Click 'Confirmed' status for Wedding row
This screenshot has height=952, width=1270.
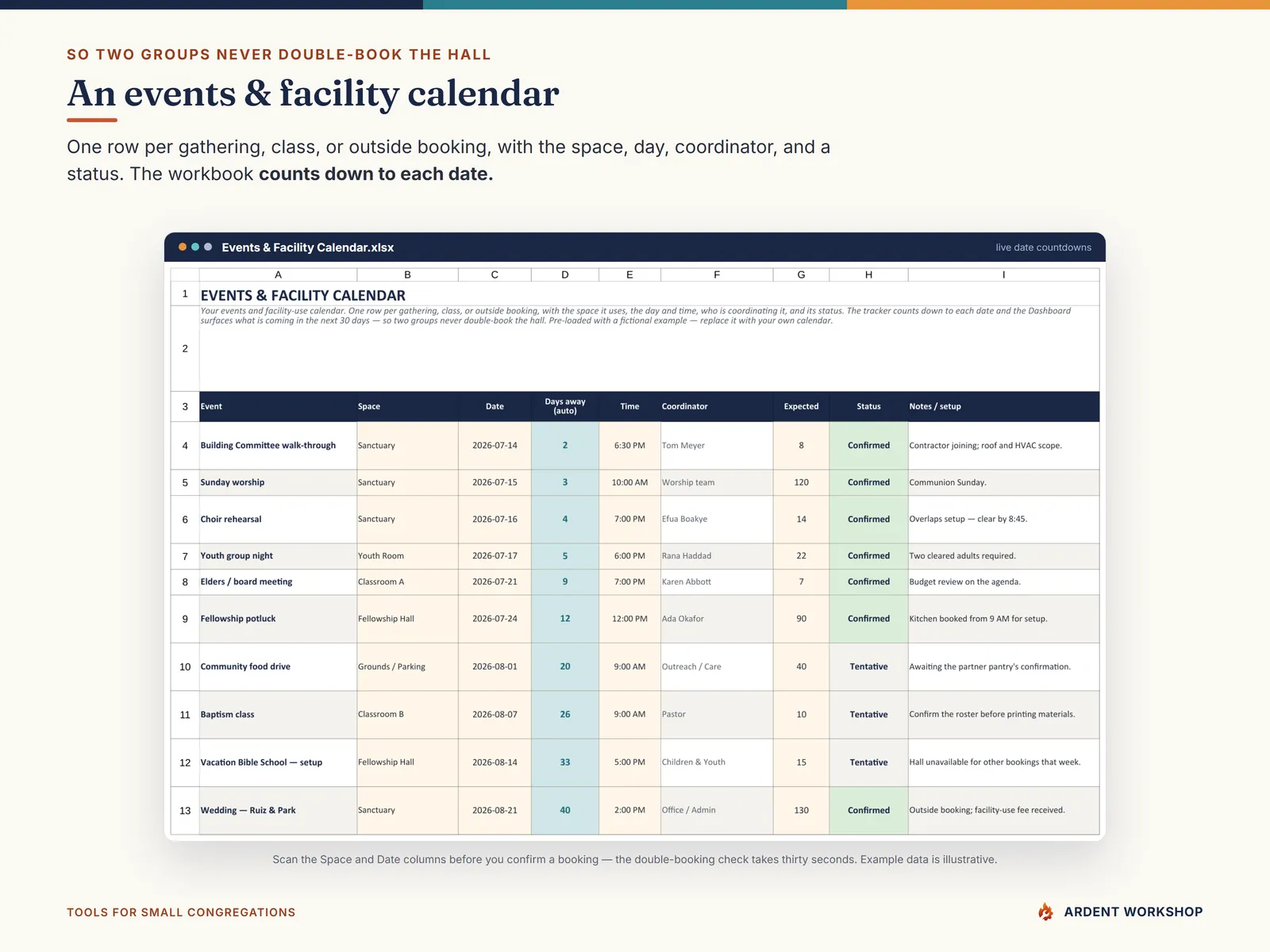[868, 811]
